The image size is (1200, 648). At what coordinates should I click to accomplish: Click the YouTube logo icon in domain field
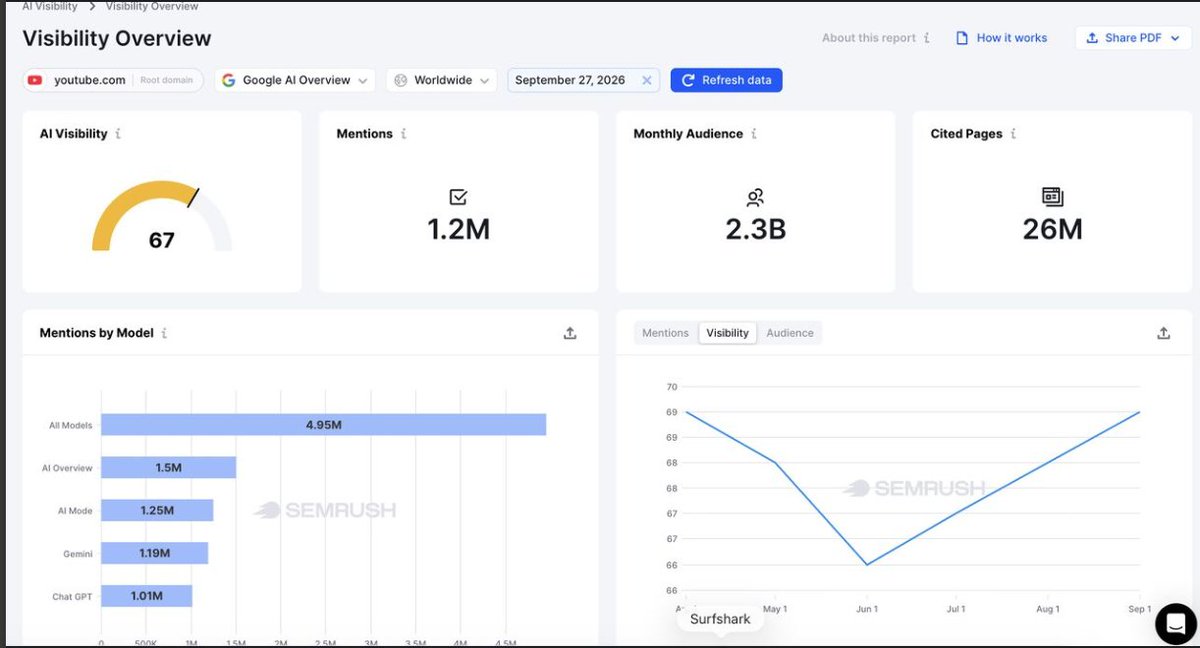tap(36, 80)
